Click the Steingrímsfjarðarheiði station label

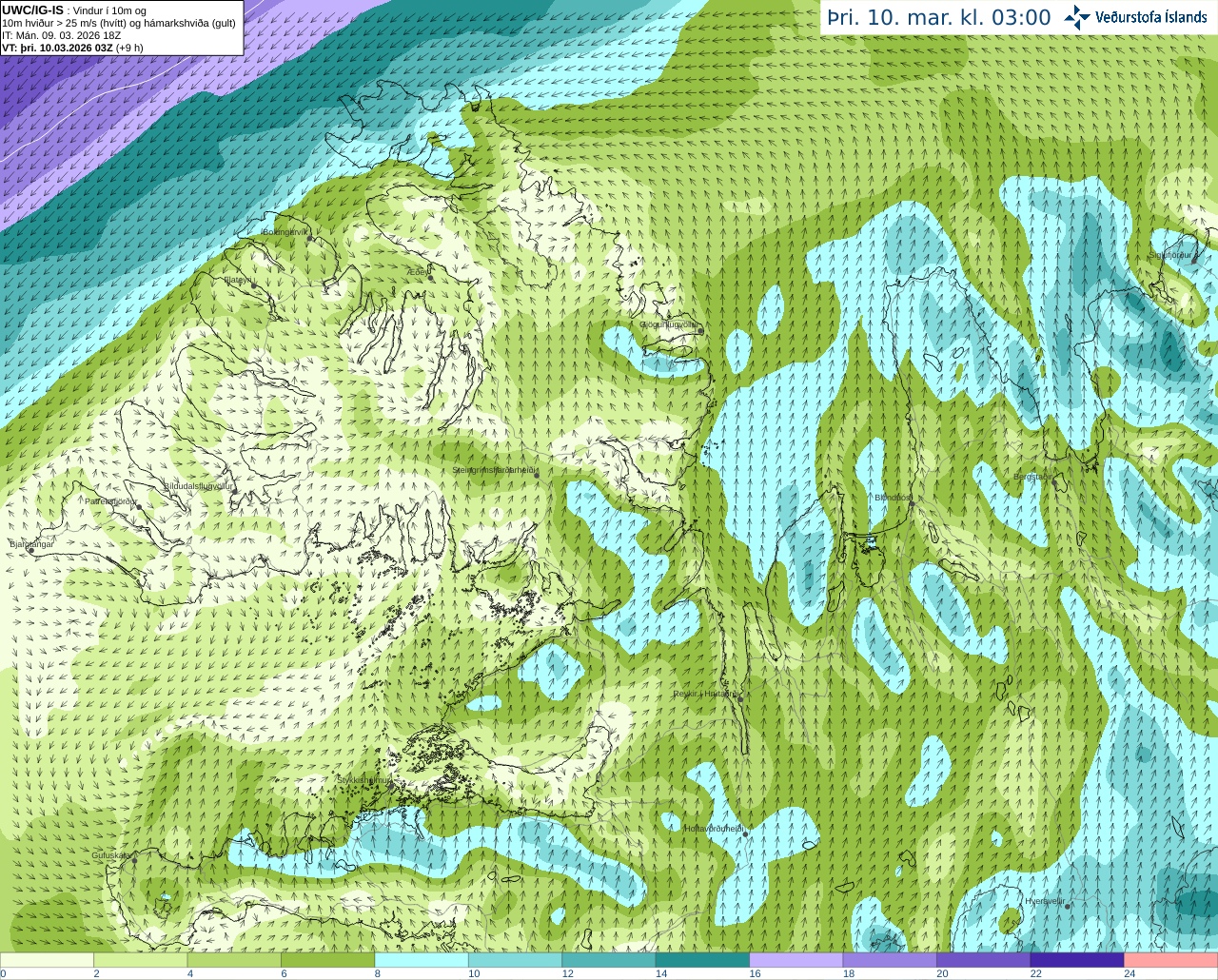pyautogui.click(x=493, y=470)
